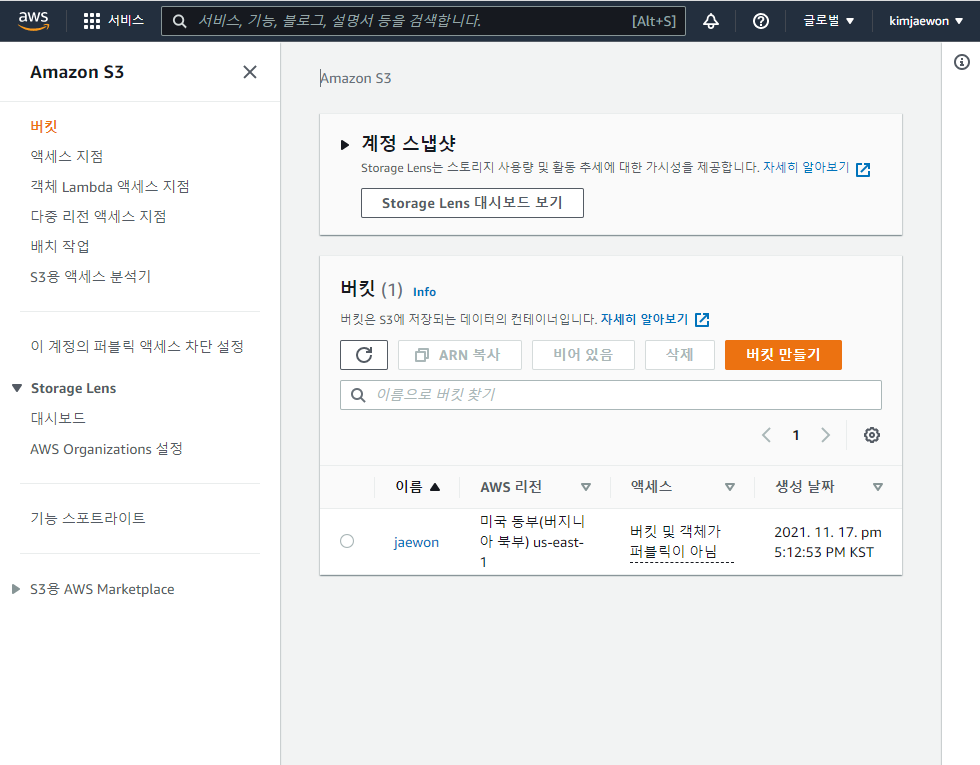
Task: Select the radio button for bucket jaewon
Action: coord(346,541)
